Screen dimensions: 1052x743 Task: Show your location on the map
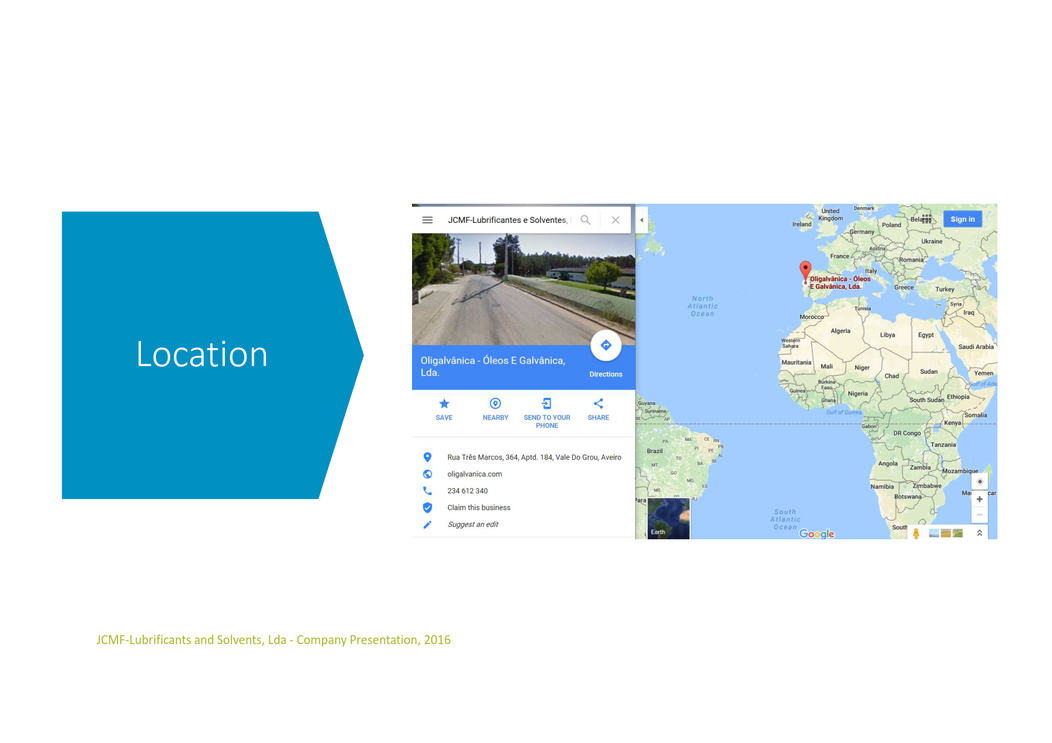point(979,481)
